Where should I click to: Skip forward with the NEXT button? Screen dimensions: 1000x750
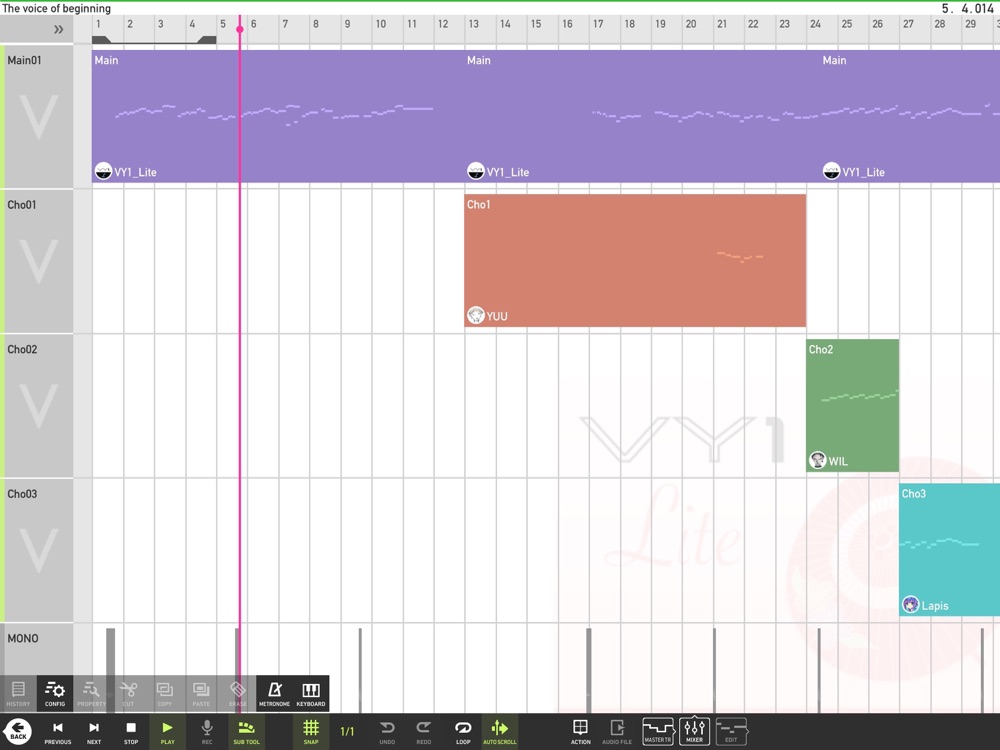point(94,732)
